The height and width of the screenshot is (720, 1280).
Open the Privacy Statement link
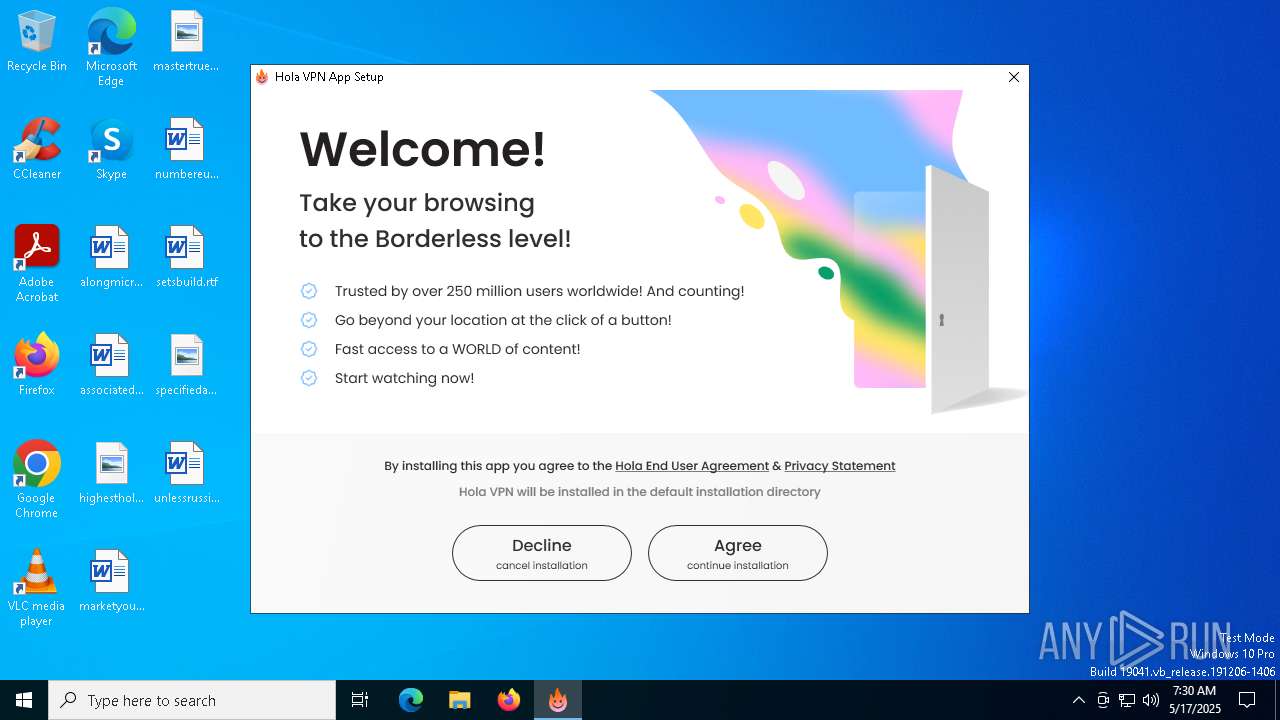click(840, 466)
